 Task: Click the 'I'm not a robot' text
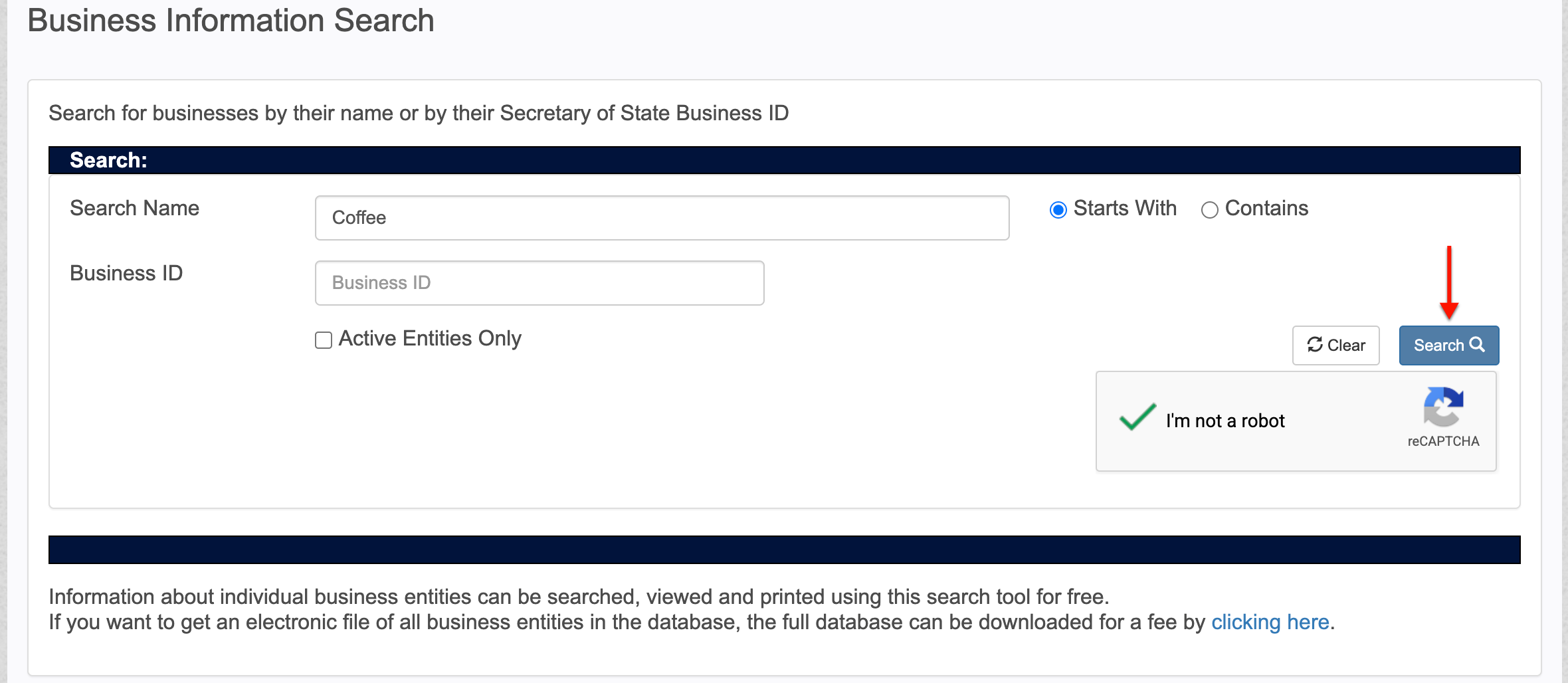coord(1225,421)
